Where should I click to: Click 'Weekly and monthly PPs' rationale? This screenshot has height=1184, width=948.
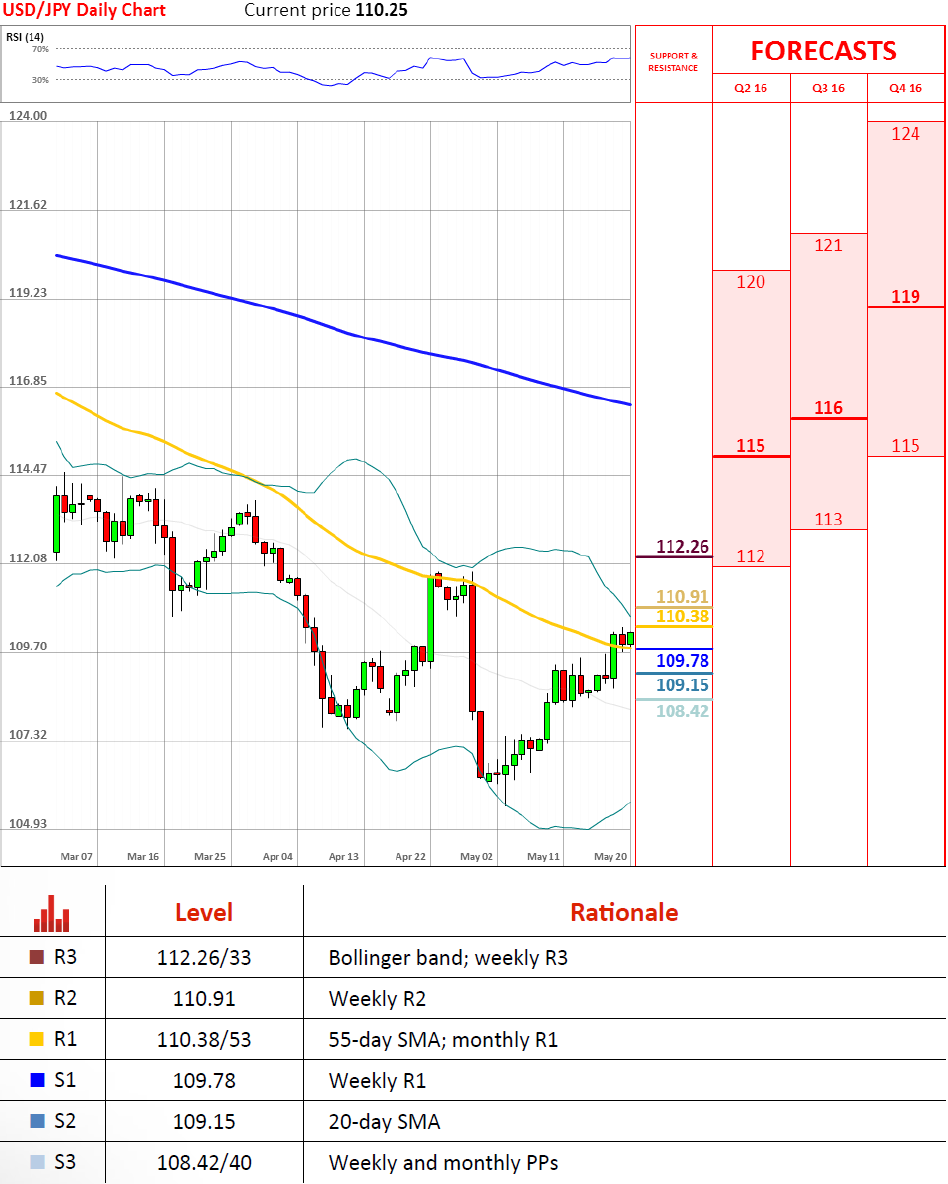point(443,1162)
